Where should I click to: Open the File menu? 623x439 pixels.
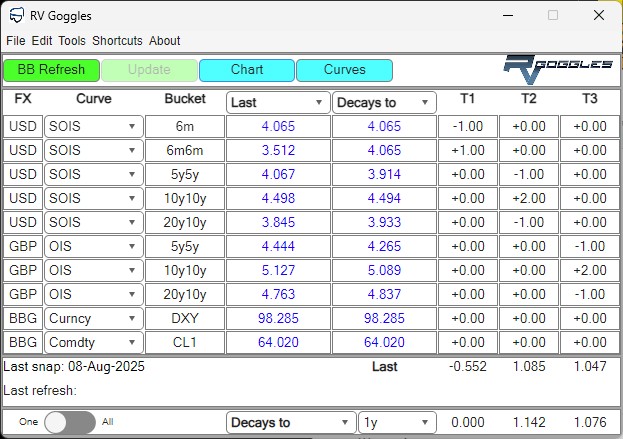tap(16, 41)
